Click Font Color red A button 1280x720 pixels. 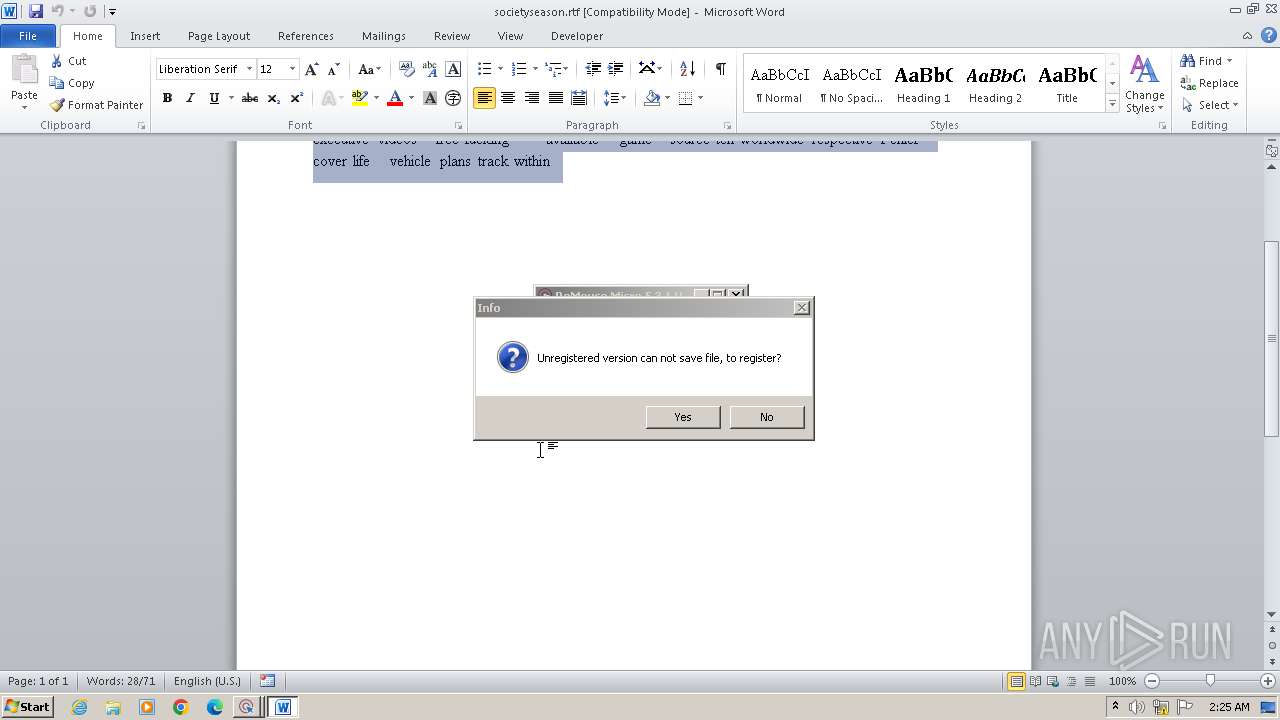[395, 98]
